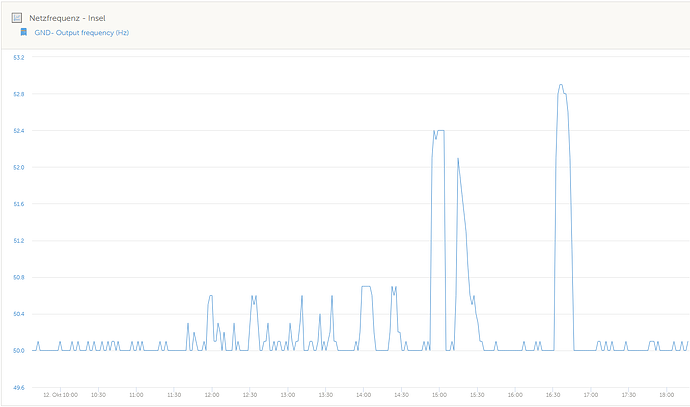Select the Netzfrequenz - Insel widget title
This screenshot has width=690, height=407.
tap(67, 18)
